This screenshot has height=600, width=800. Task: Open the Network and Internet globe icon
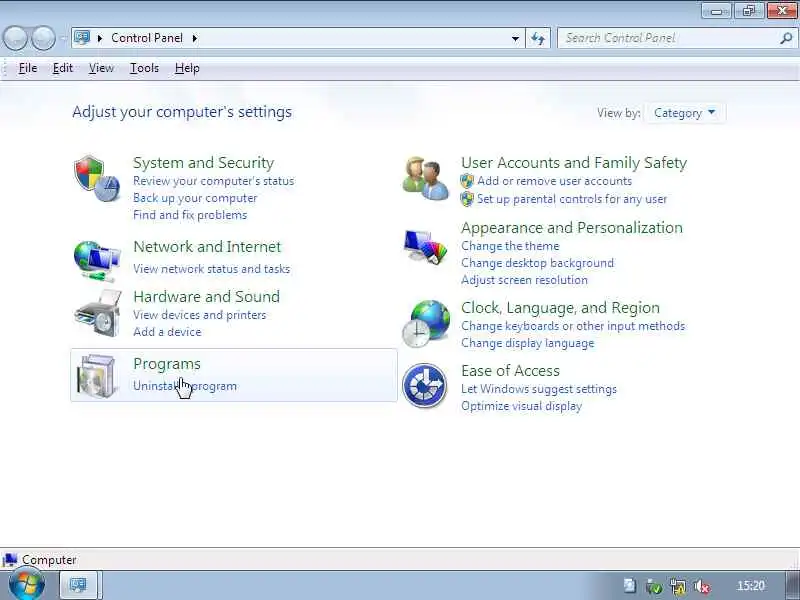pyautogui.click(x=97, y=261)
